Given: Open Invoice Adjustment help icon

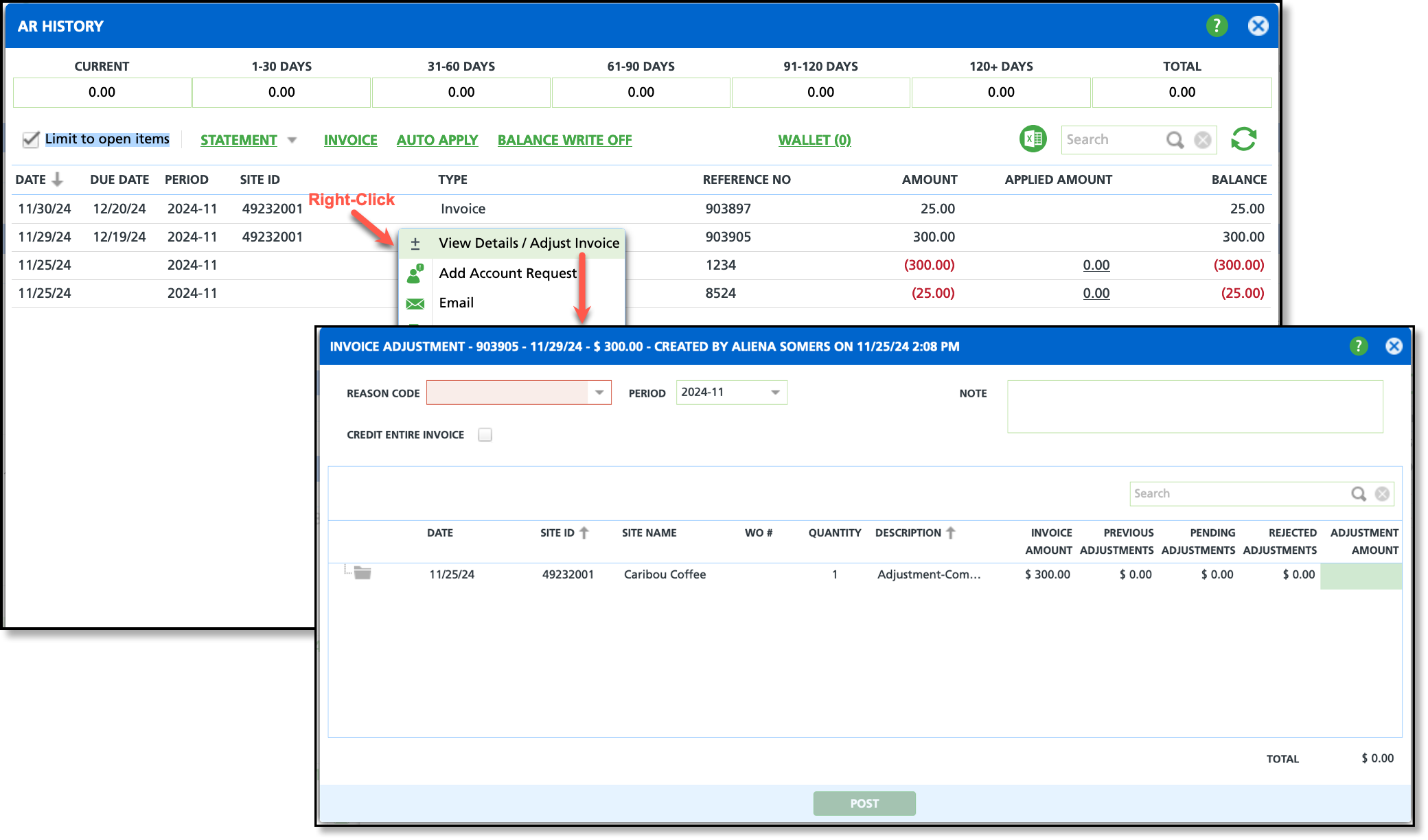Looking at the screenshot, I should (1358, 346).
